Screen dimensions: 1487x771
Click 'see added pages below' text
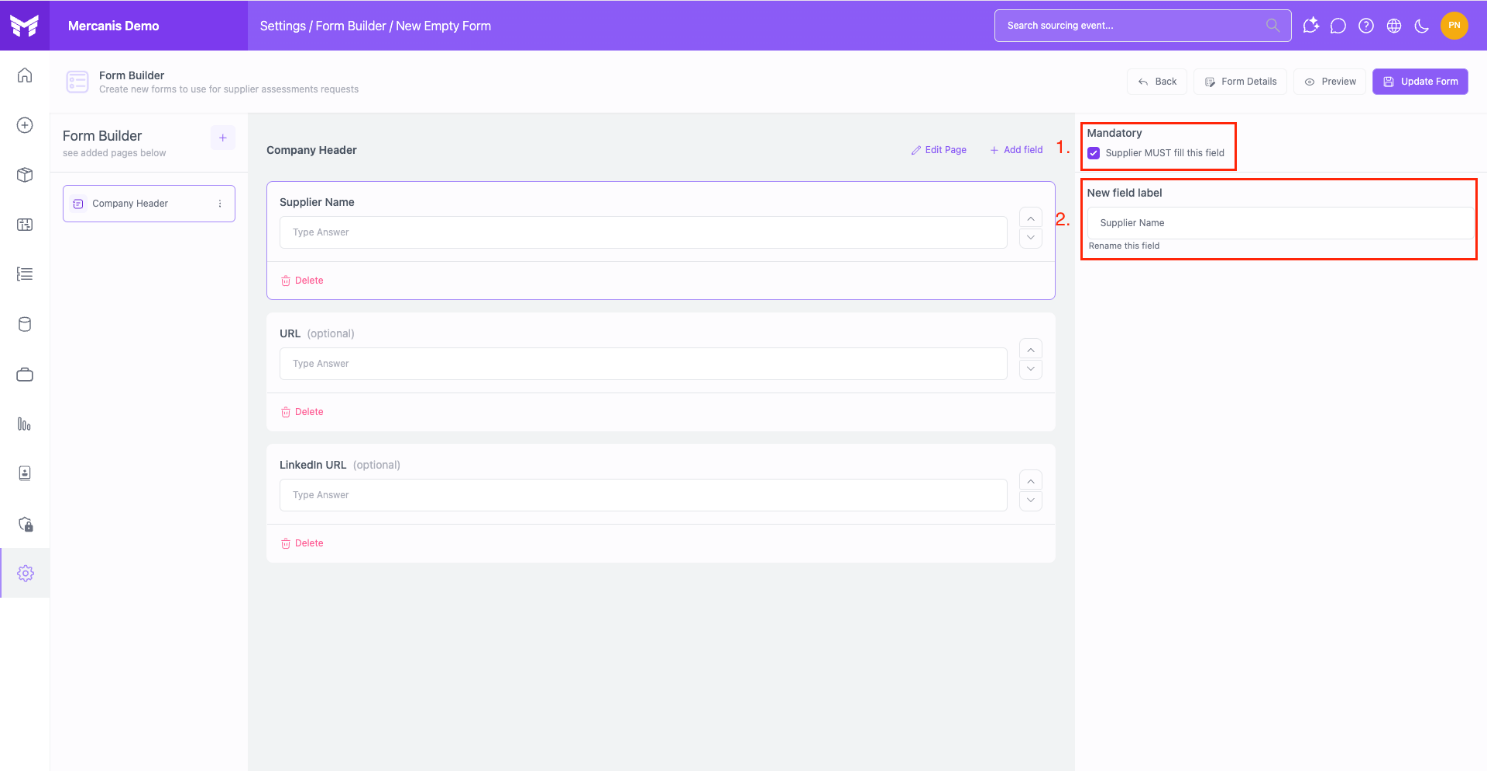(114, 153)
